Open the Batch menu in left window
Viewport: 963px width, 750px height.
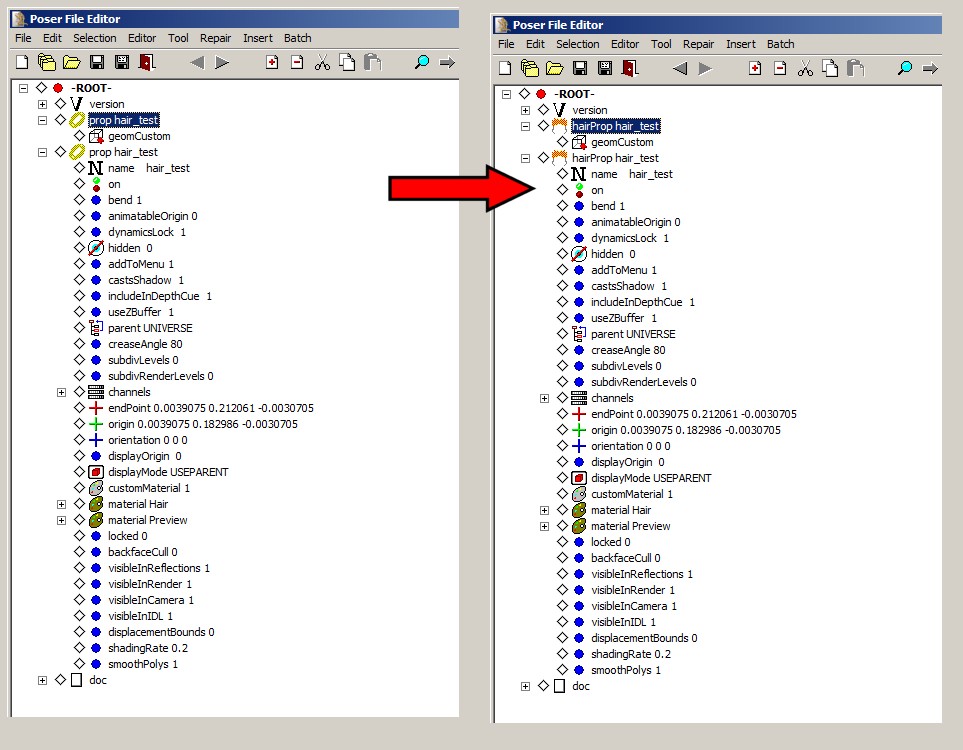(298, 38)
